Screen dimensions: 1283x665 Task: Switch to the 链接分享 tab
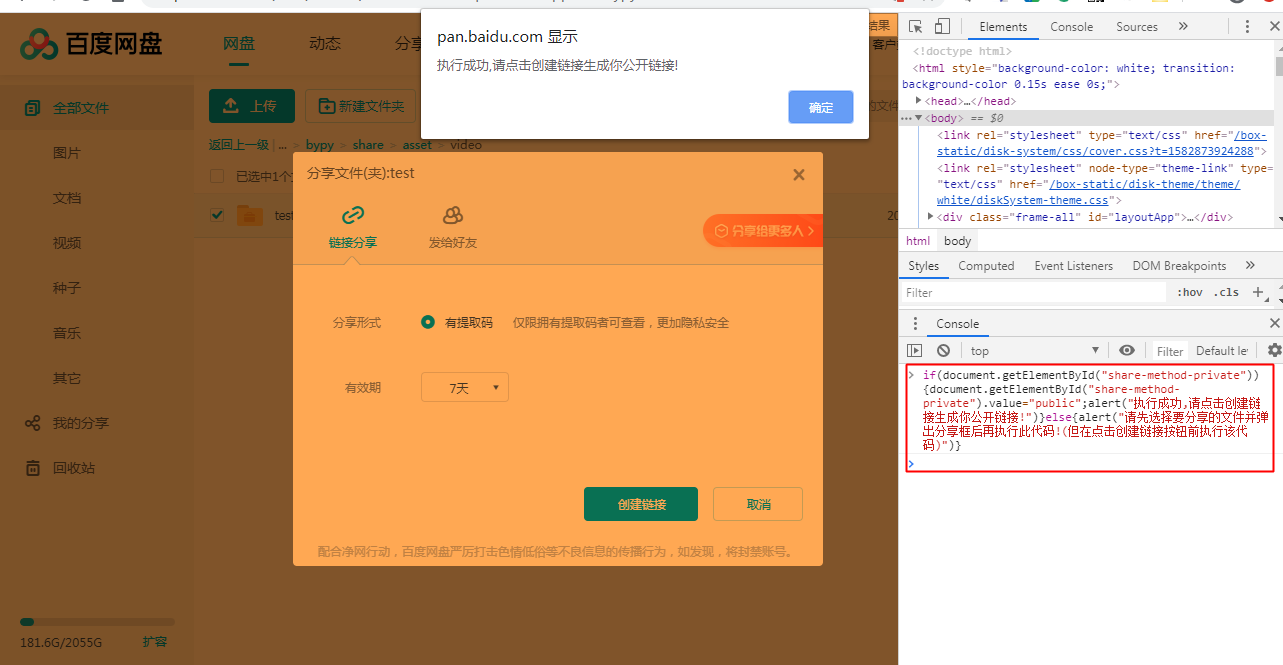pyautogui.click(x=353, y=228)
